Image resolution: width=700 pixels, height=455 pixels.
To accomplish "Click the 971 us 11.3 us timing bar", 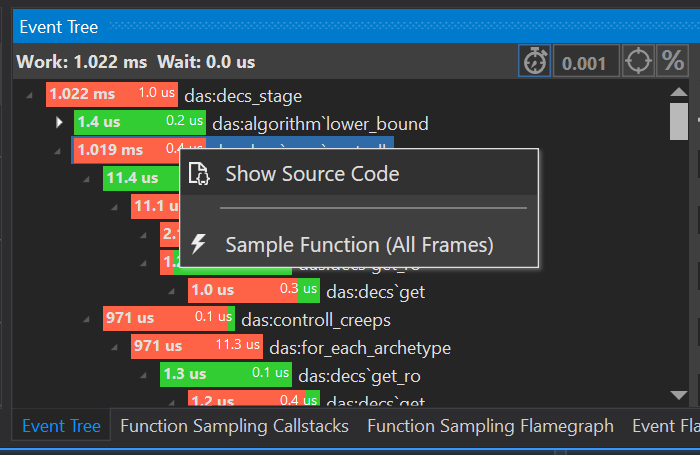I will [197, 346].
